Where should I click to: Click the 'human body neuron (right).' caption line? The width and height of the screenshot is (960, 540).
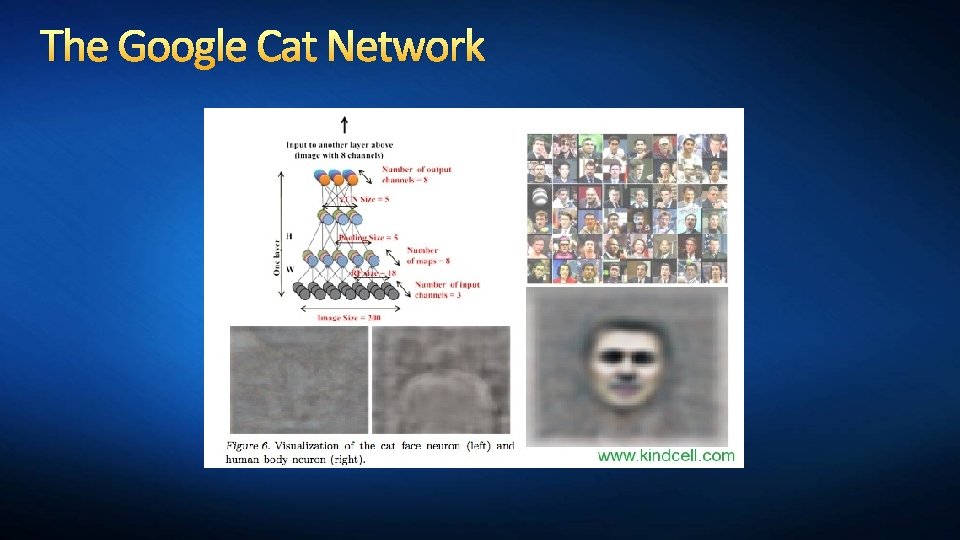click(296, 460)
